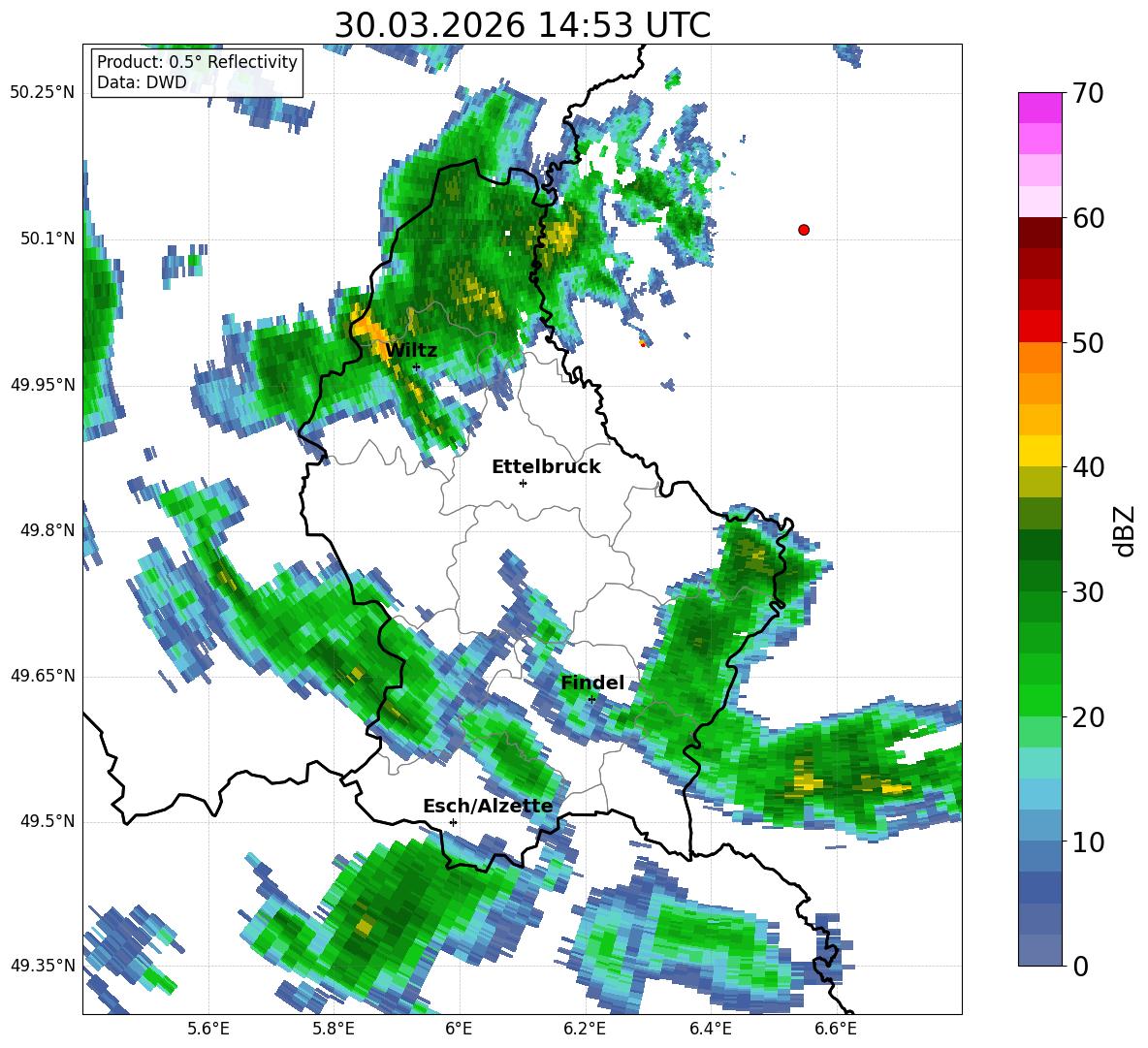Image resolution: width=1148 pixels, height=1048 pixels.
Task: Click the Findel city label
Action: pyautogui.click(x=592, y=683)
